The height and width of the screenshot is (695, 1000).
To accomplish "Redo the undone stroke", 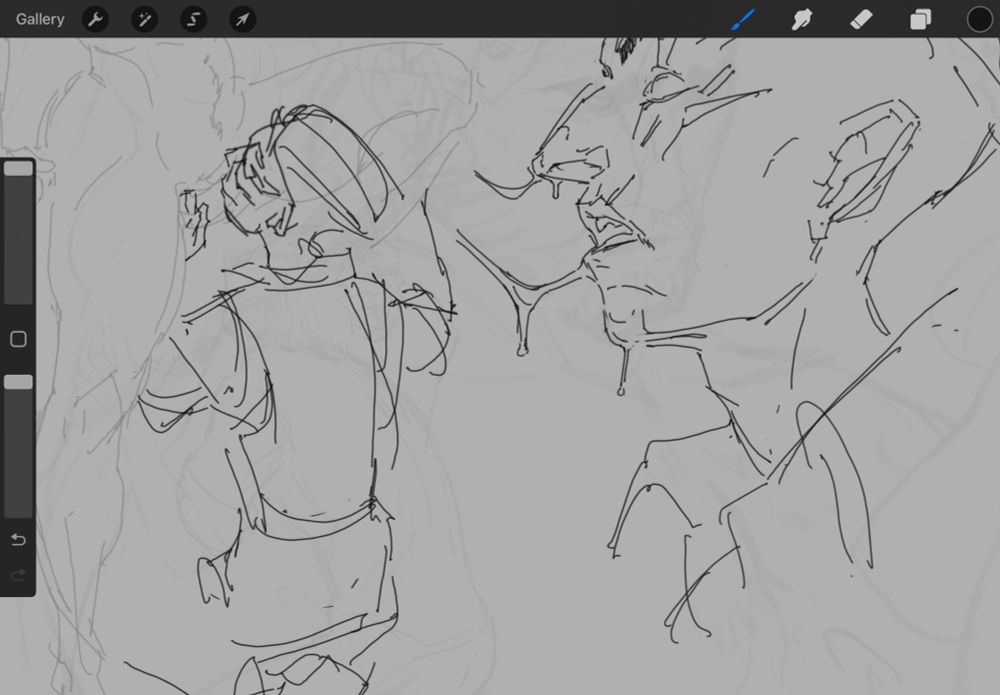I will coord(17,574).
